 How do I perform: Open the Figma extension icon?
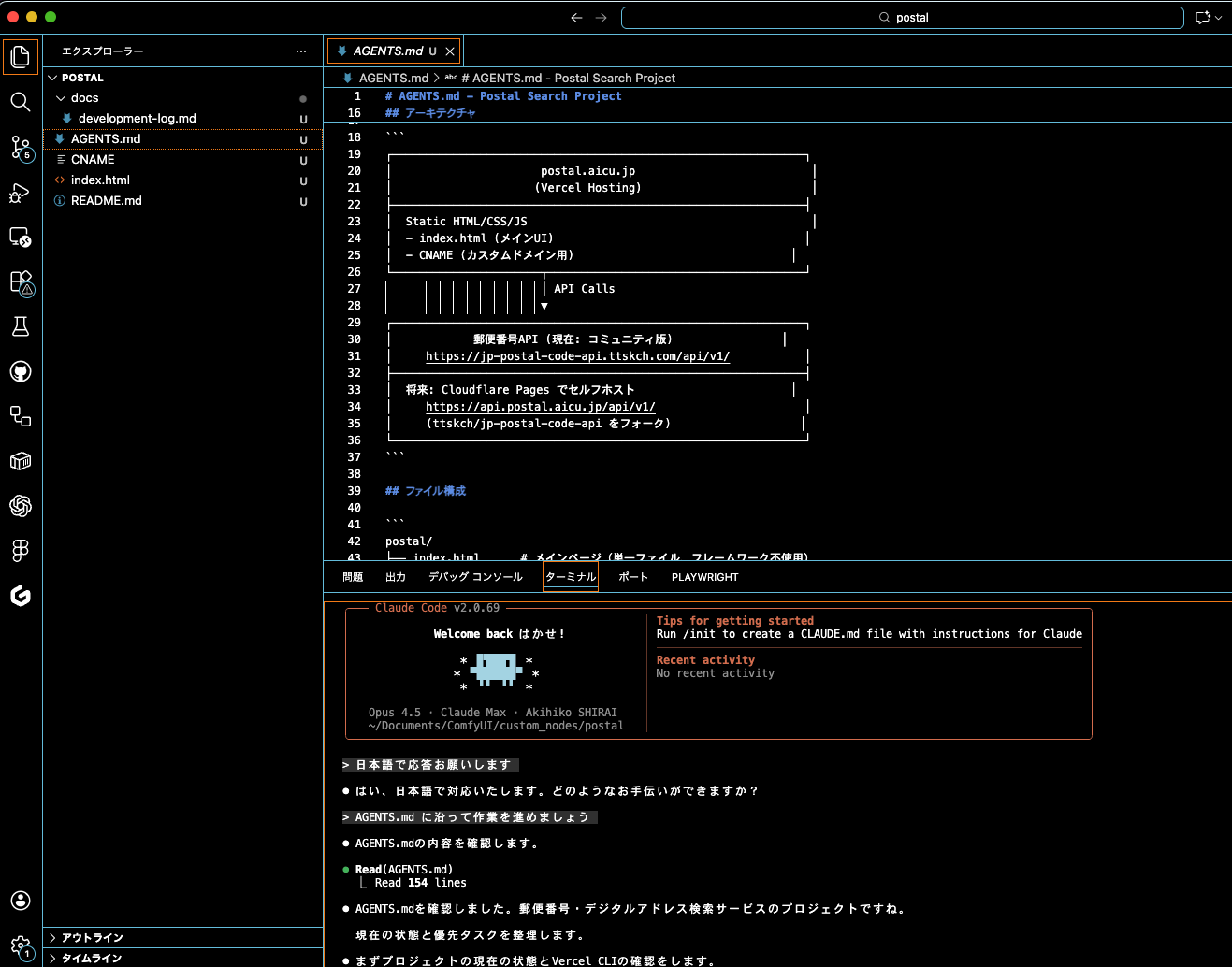click(21, 550)
